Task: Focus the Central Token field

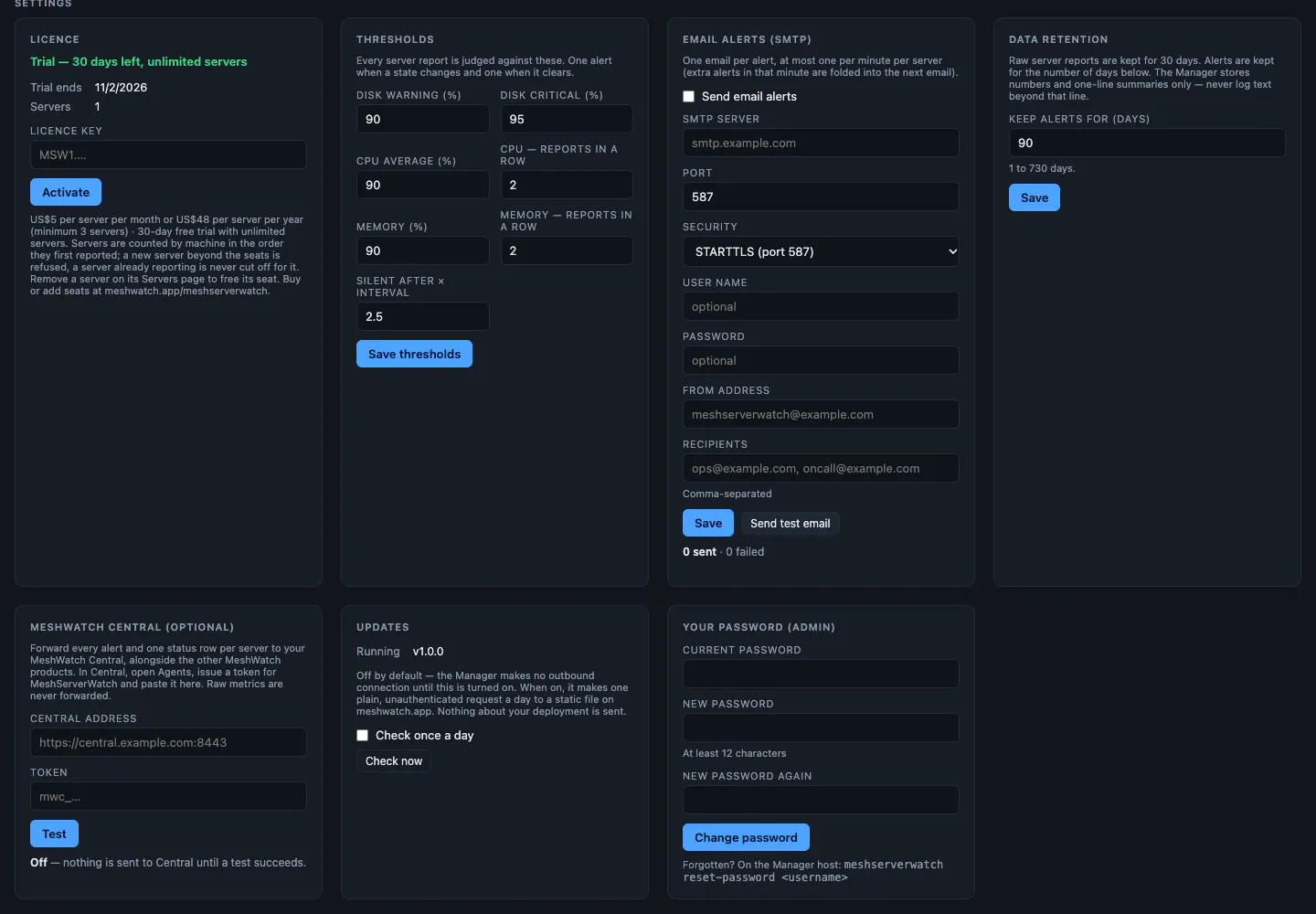Action: [x=168, y=796]
